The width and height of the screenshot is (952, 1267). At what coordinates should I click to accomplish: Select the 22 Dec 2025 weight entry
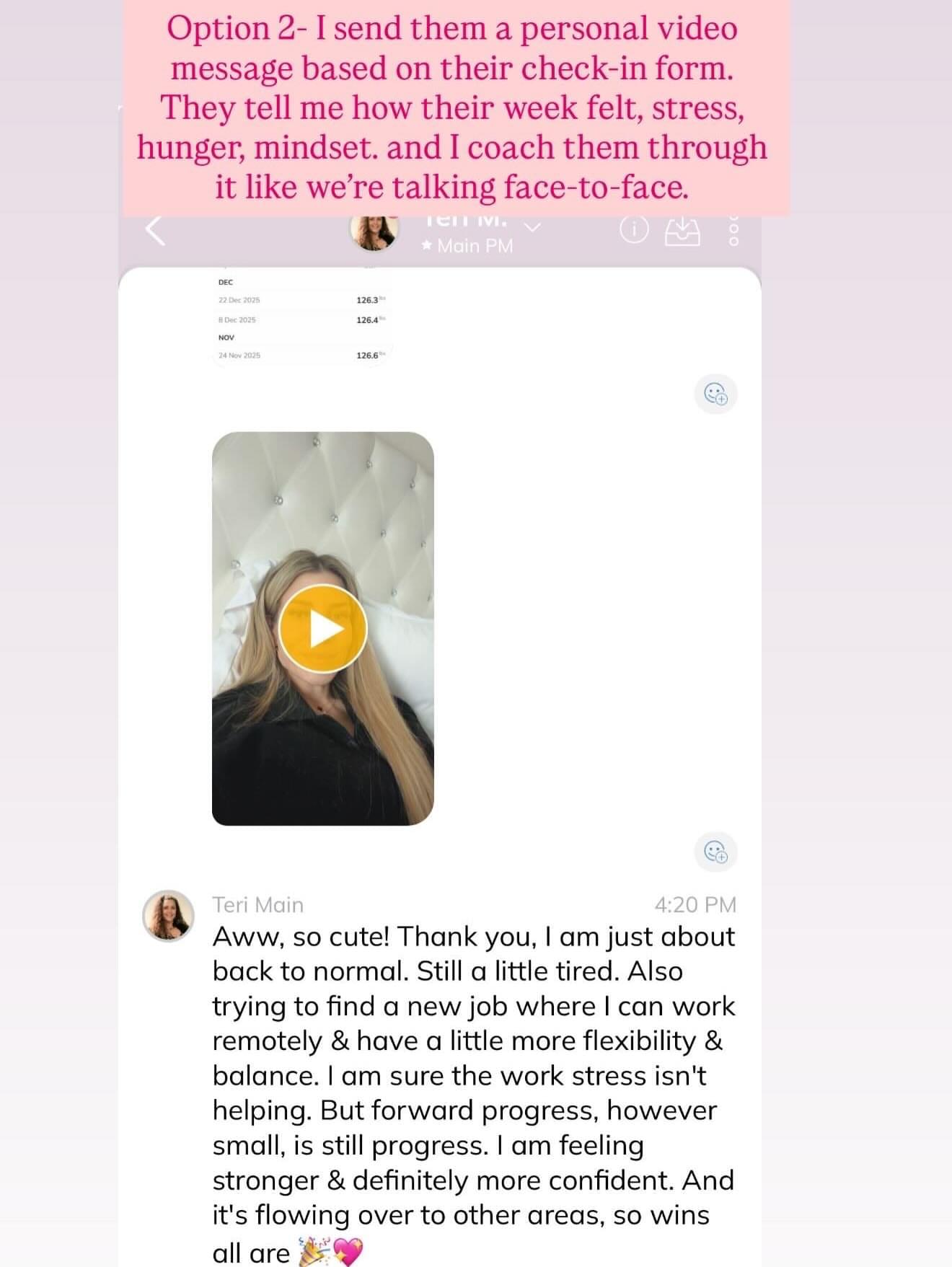tap(301, 299)
